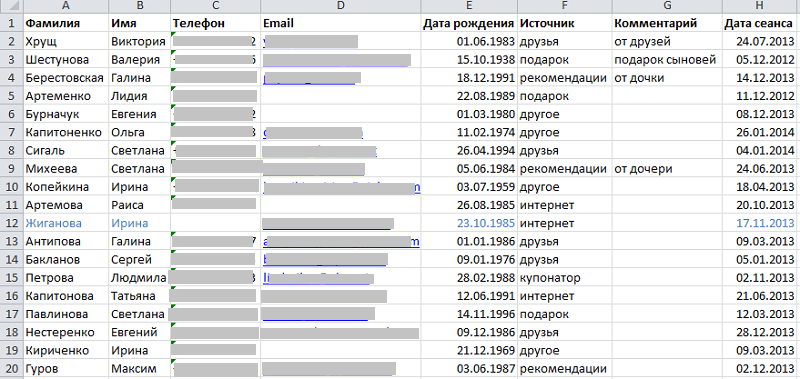Image resolution: width=800 pixels, height=379 pixels.
Task: Select the купонатор source cell
Action: point(565,277)
